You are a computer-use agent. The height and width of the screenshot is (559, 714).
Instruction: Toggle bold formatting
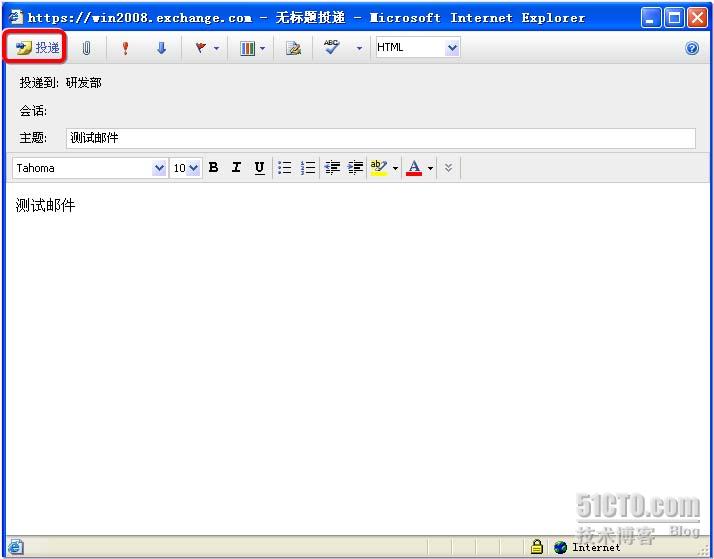[x=213, y=168]
